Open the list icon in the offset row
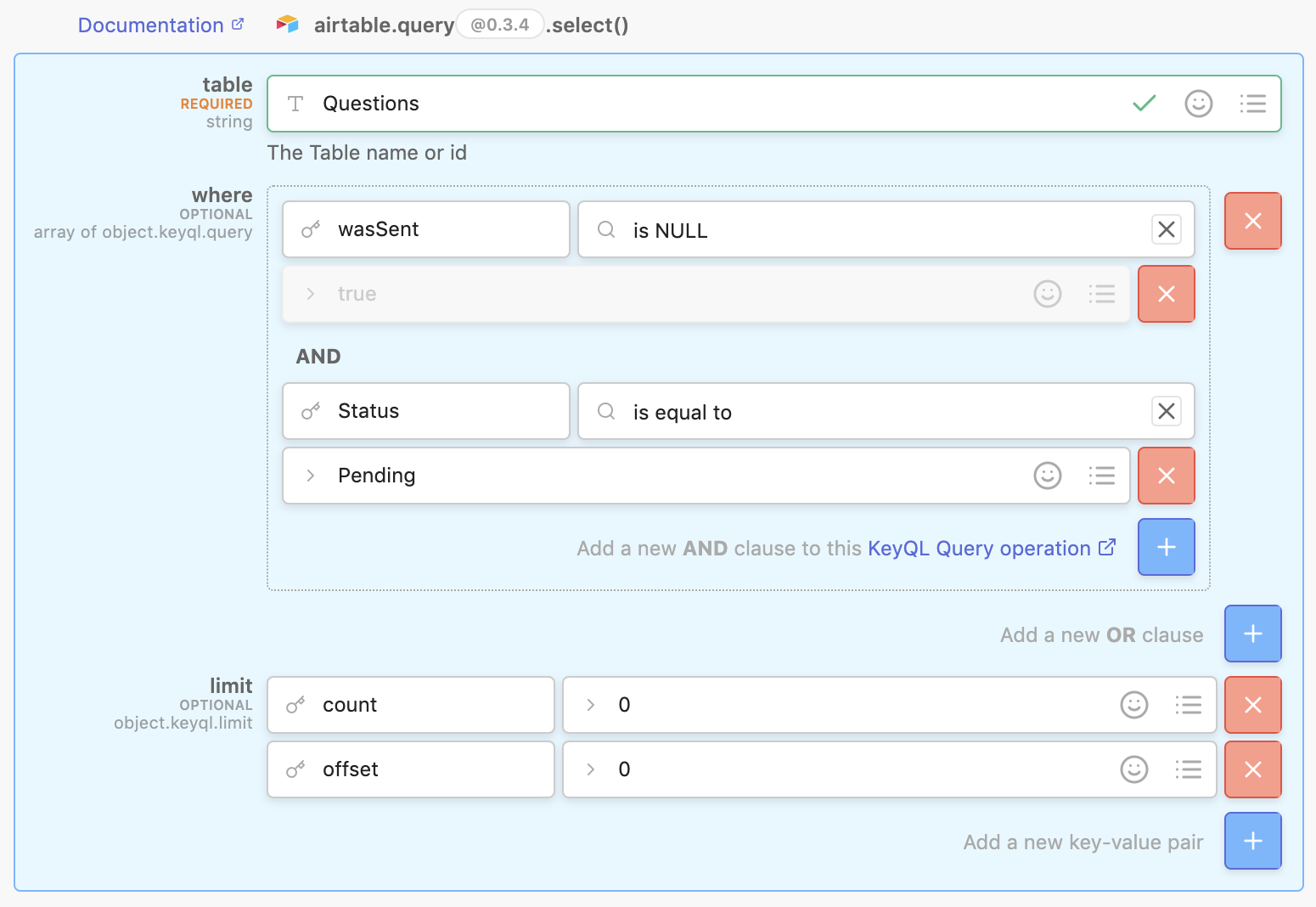Image resolution: width=1316 pixels, height=907 pixels. 1188,769
